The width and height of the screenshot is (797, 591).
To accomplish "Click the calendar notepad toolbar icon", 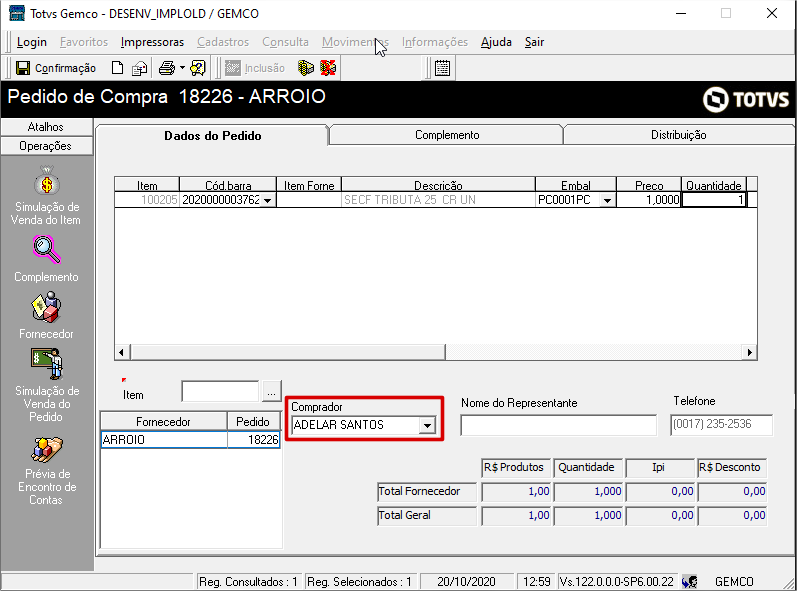I will coord(442,68).
